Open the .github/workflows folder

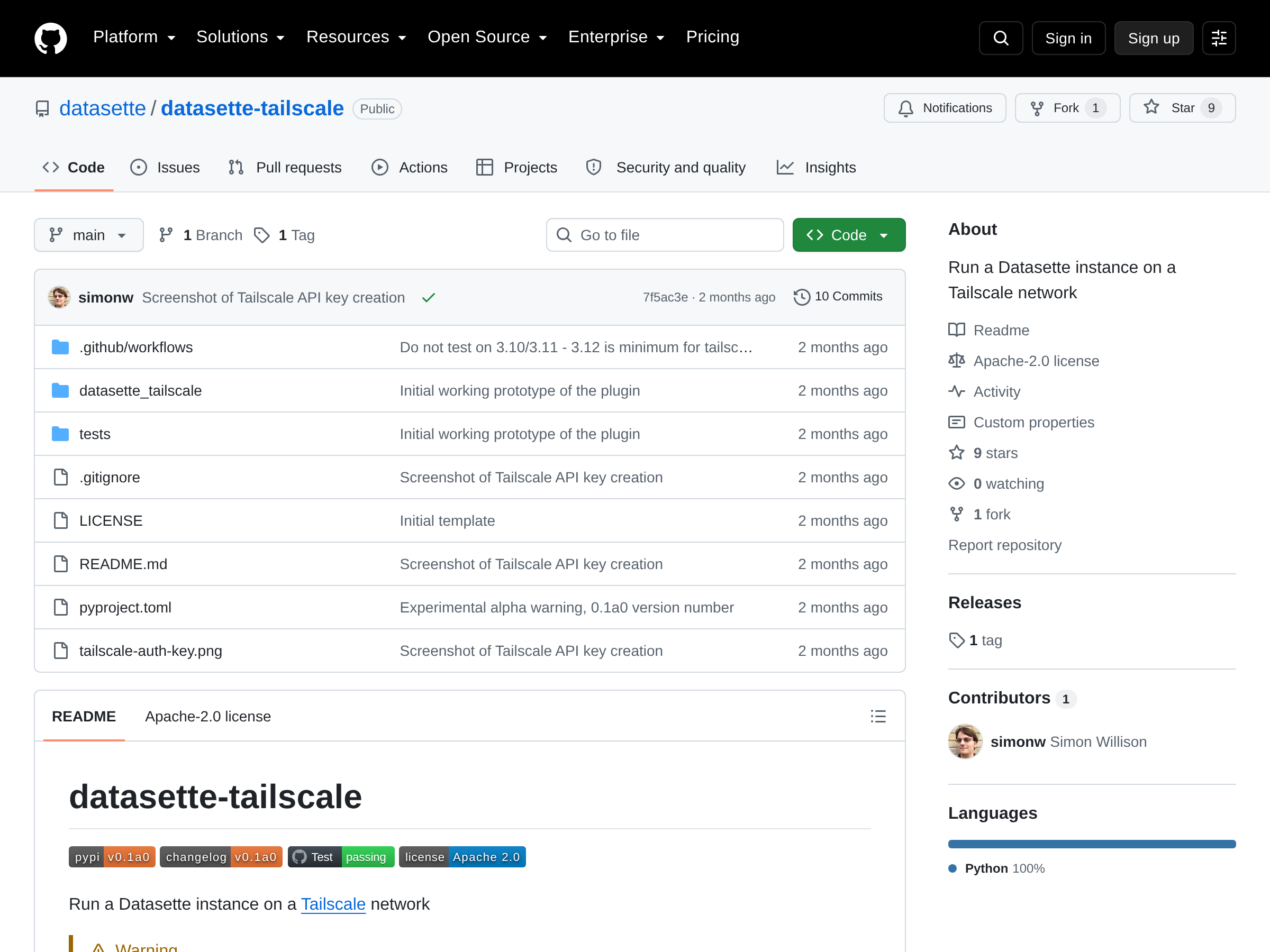[x=136, y=347]
